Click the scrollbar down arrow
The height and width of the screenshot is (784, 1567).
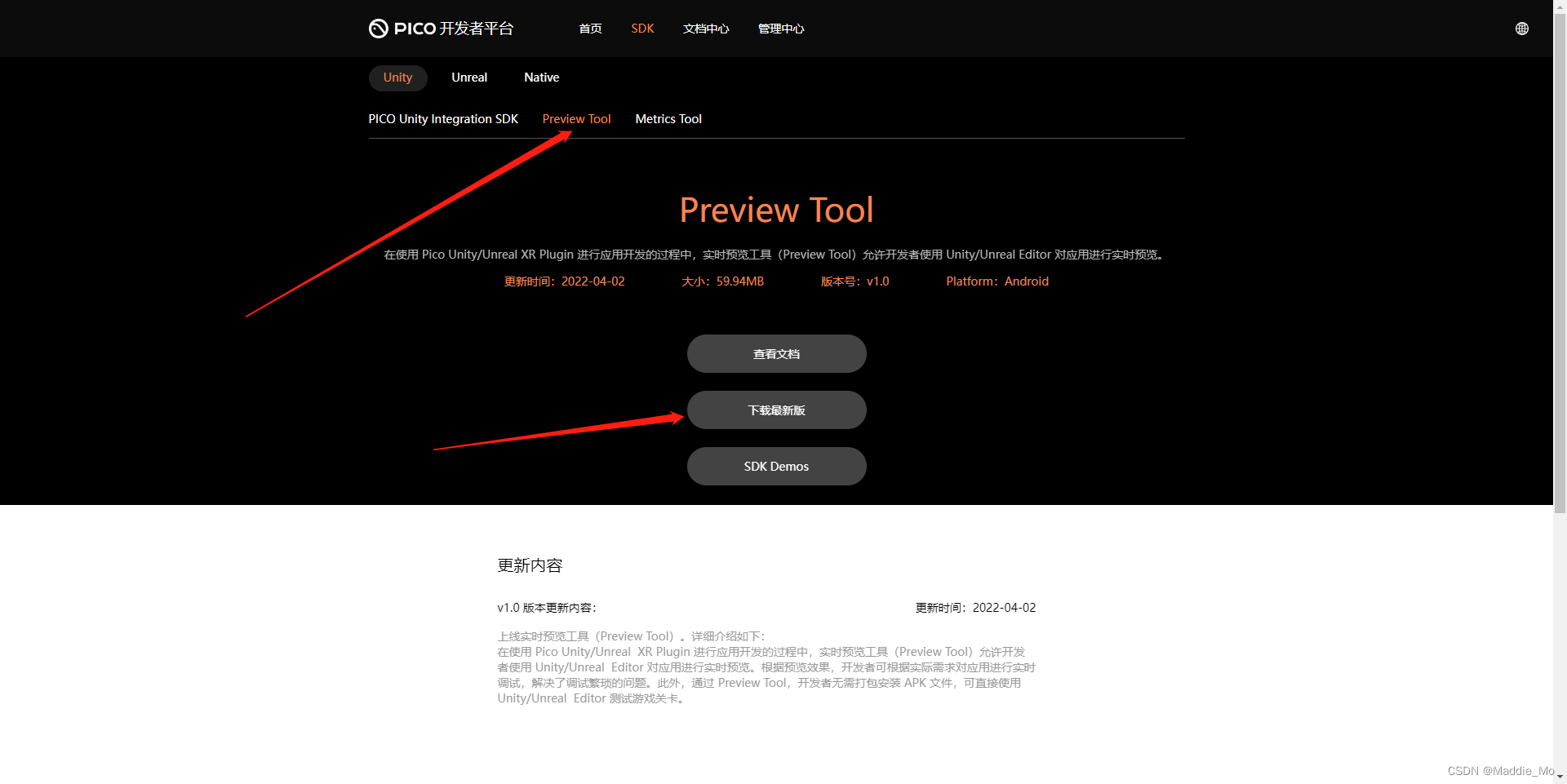pyautogui.click(x=1560, y=777)
